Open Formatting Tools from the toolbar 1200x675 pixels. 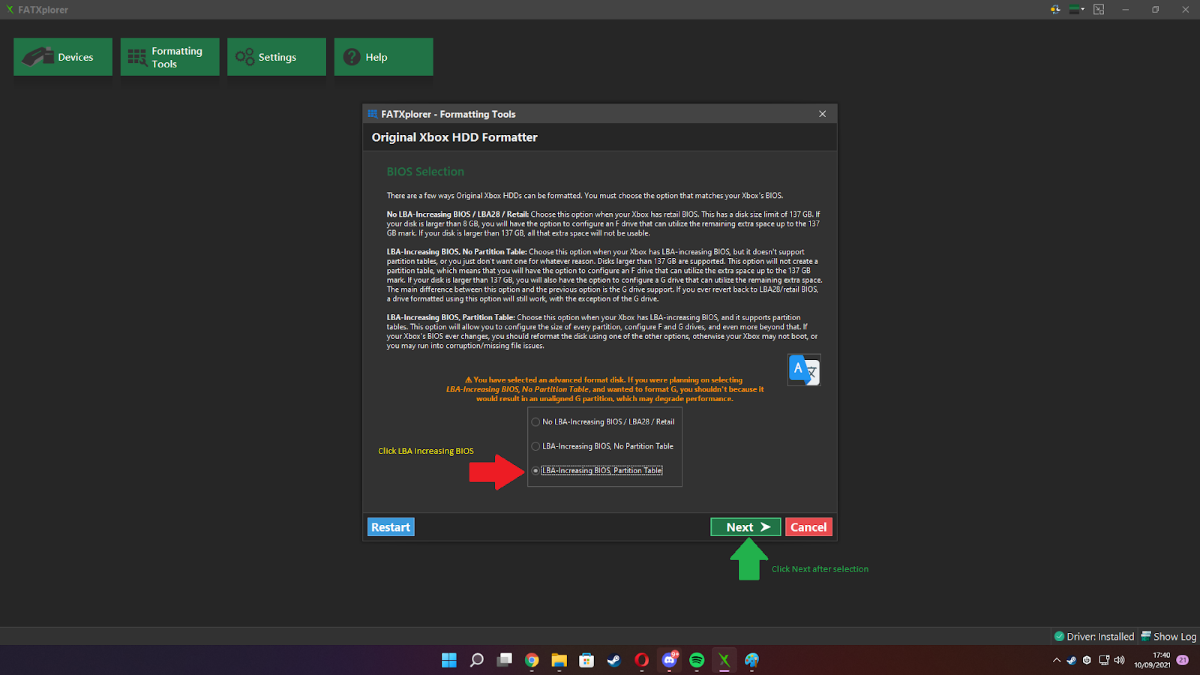click(170, 57)
